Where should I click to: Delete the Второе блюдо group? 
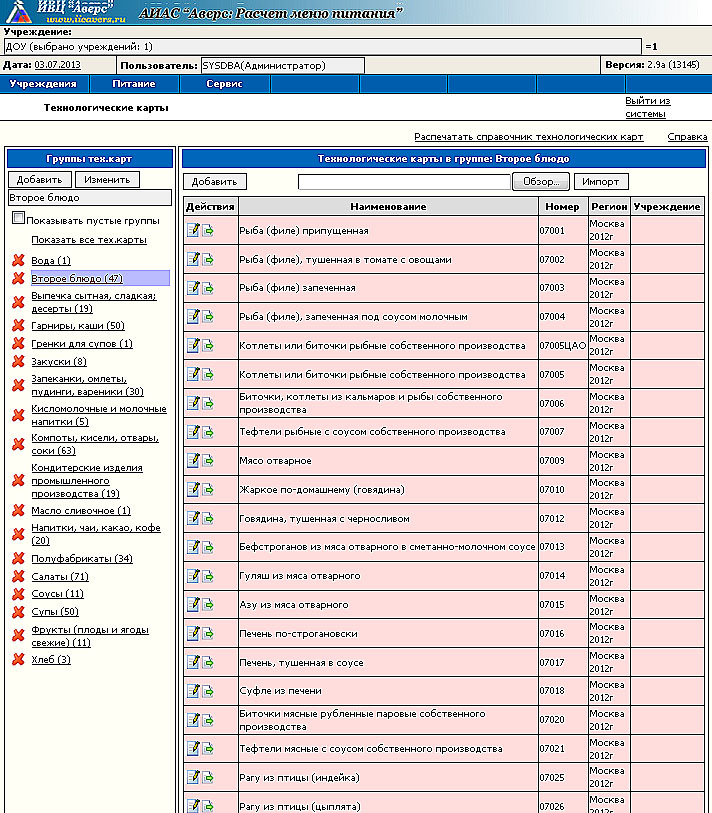(x=18, y=278)
